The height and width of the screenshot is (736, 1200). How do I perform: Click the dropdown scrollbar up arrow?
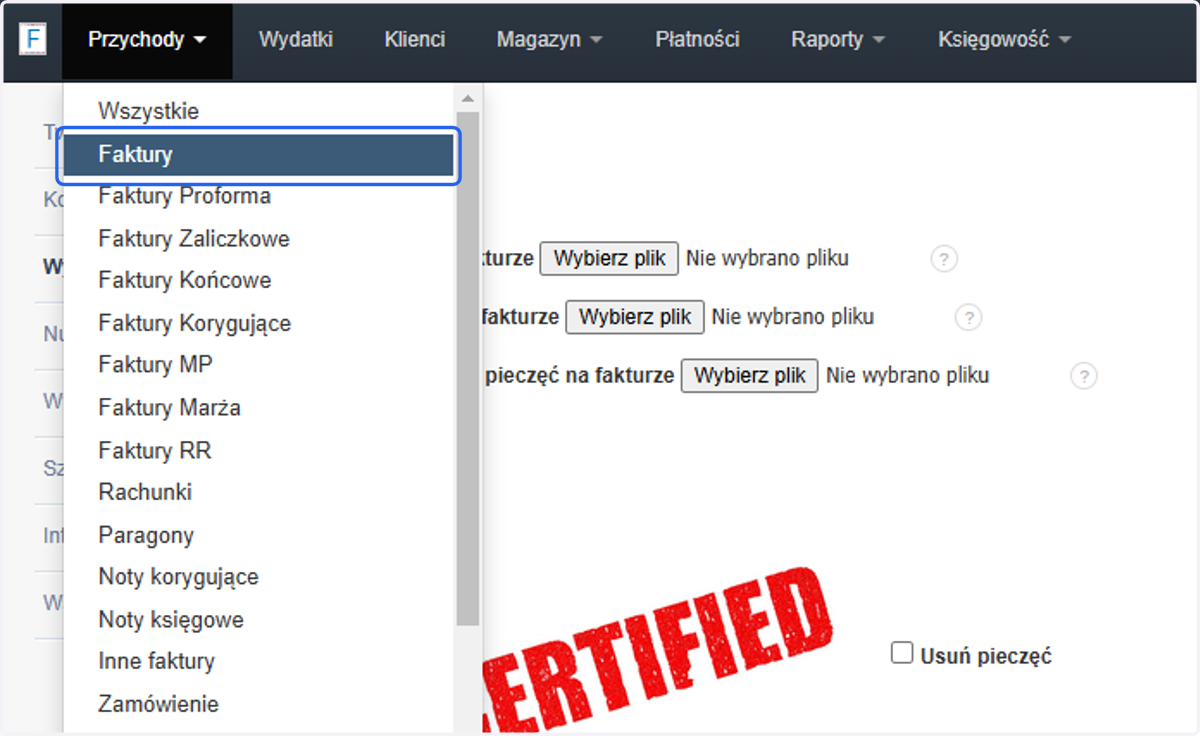(x=467, y=98)
